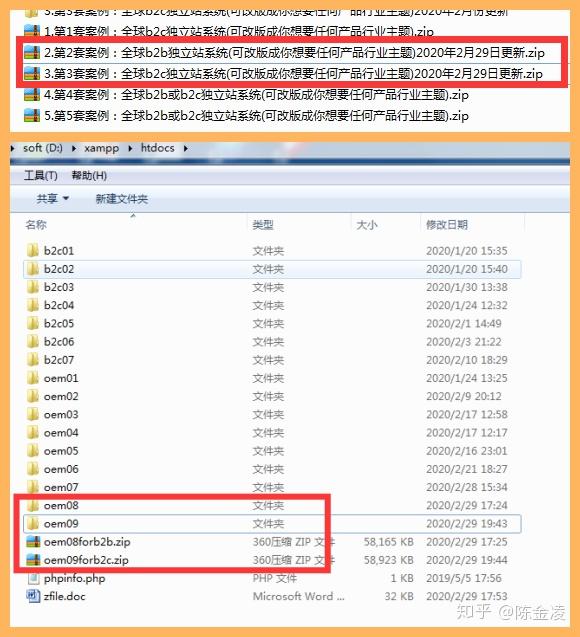This screenshot has width=580, height=637.
Task: Click the folder name oem03
Action: click(61, 414)
